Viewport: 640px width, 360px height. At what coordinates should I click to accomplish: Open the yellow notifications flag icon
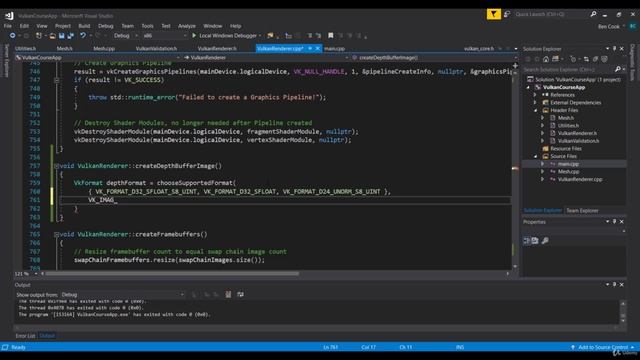pos(493,14)
